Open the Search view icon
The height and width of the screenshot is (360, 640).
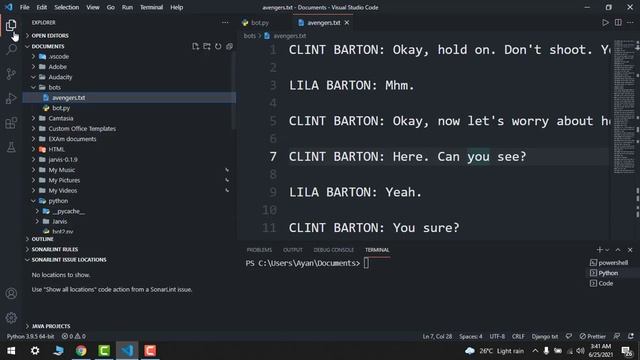point(11,49)
